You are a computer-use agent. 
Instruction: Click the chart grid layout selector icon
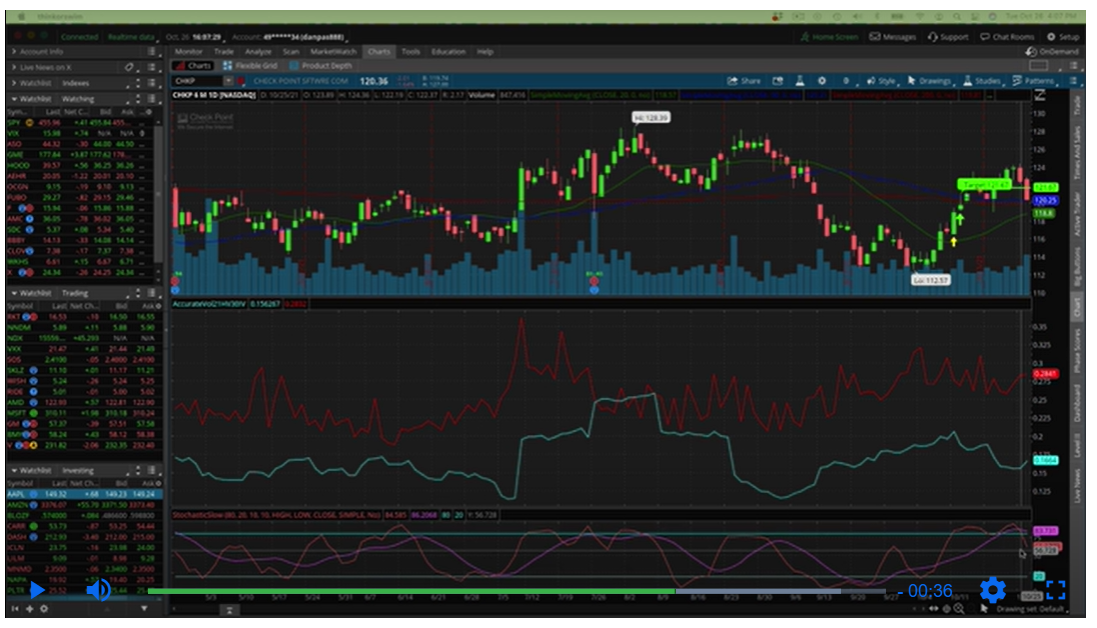tap(1039, 66)
